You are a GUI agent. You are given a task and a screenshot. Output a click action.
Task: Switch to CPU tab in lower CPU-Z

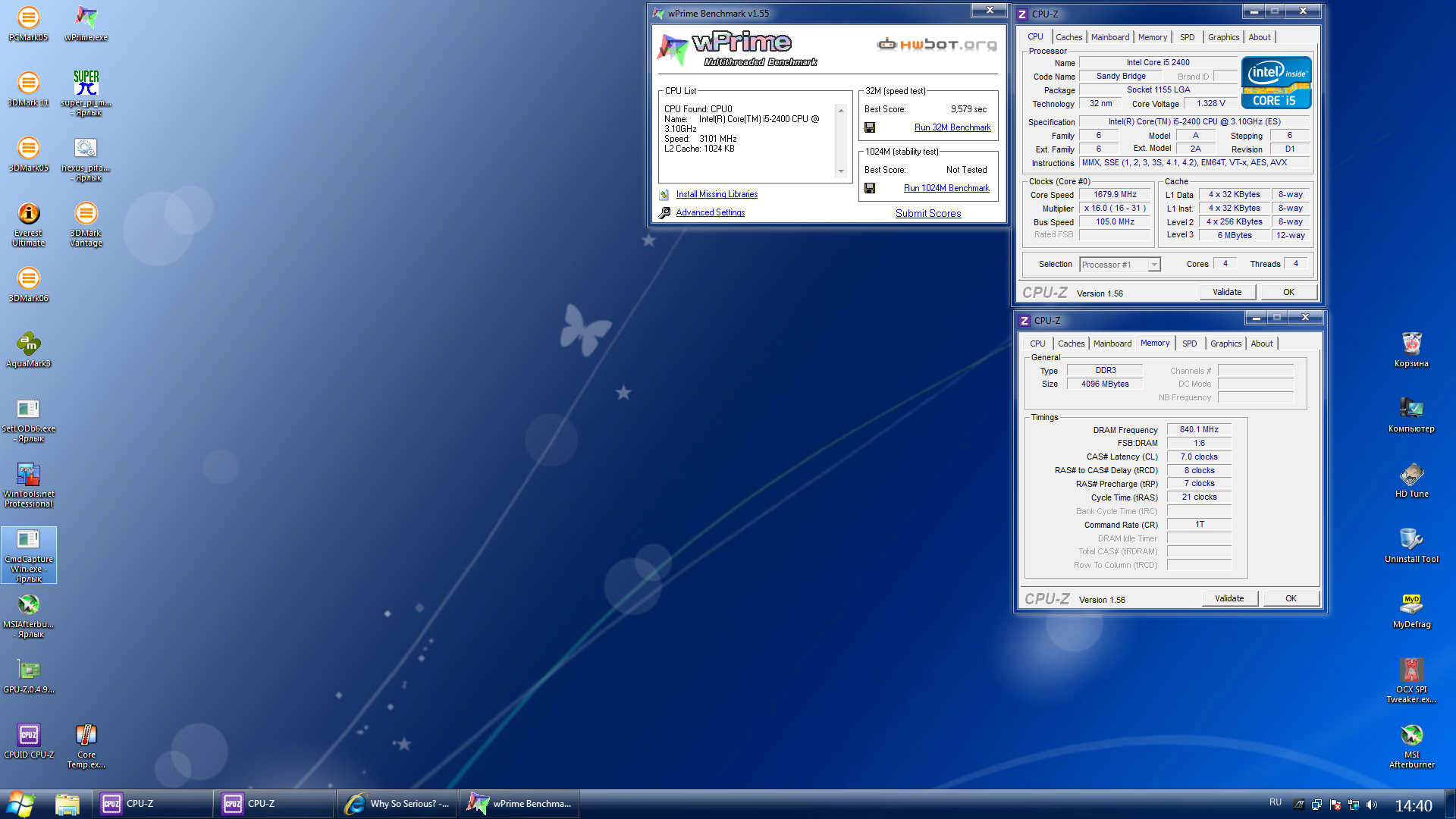[1037, 344]
